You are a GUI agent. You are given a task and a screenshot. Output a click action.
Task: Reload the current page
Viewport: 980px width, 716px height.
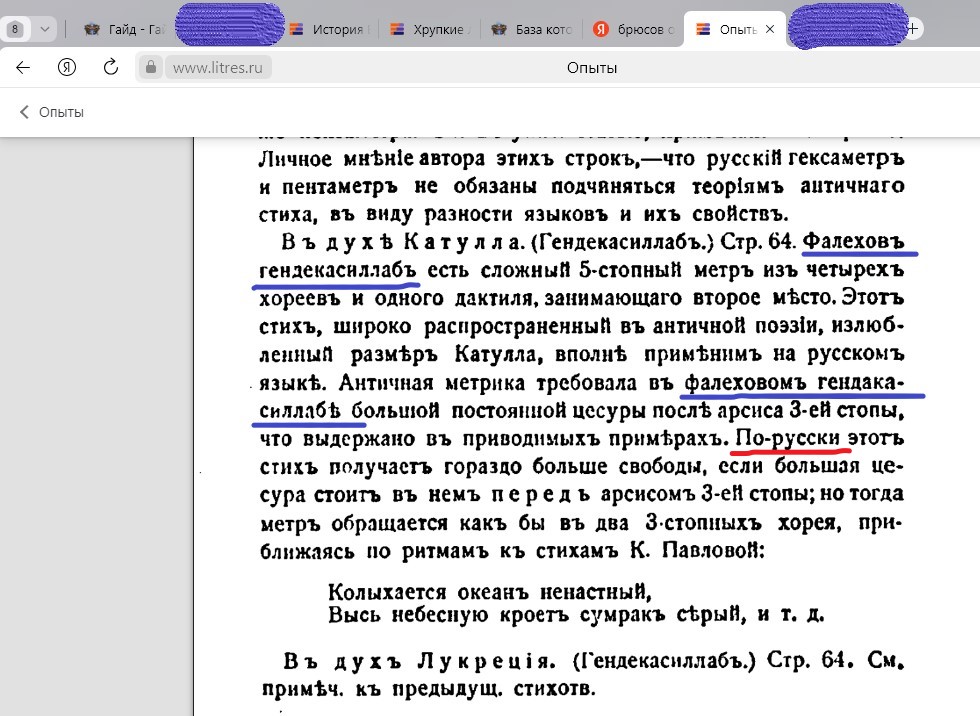click(111, 68)
